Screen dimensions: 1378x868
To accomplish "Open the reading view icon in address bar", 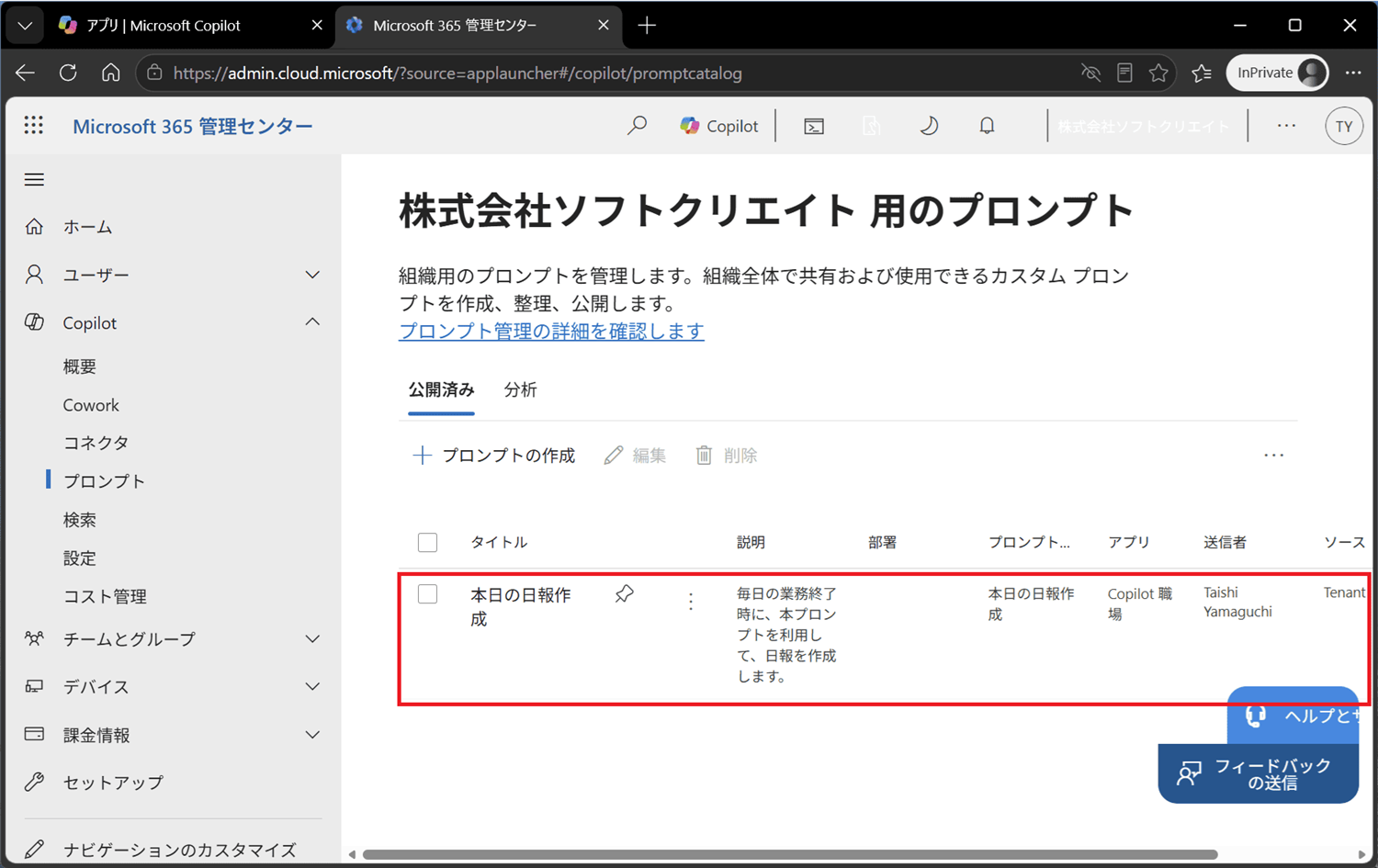I will [x=1124, y=73].
